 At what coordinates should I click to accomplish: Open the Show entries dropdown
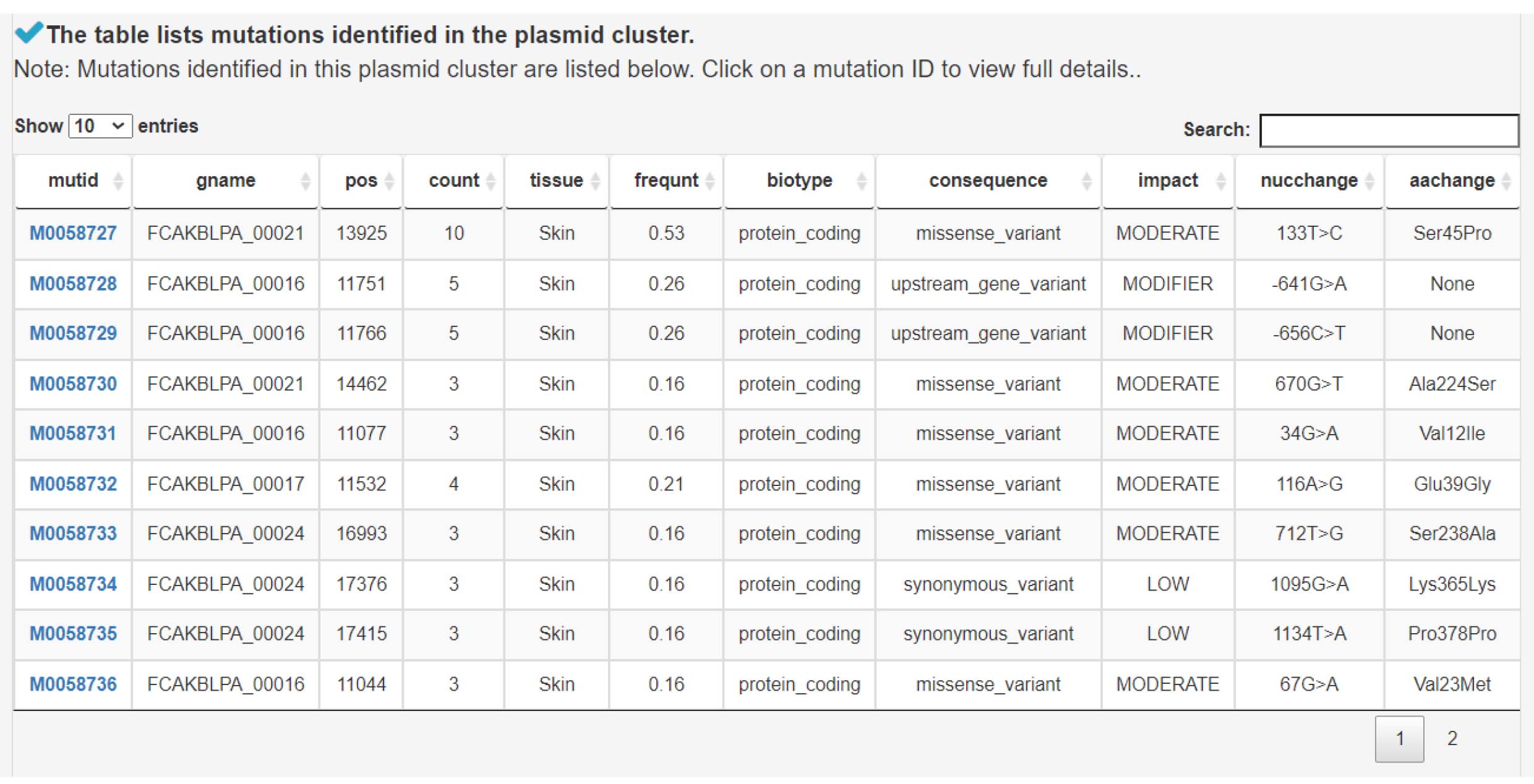[x=100, y=126]
